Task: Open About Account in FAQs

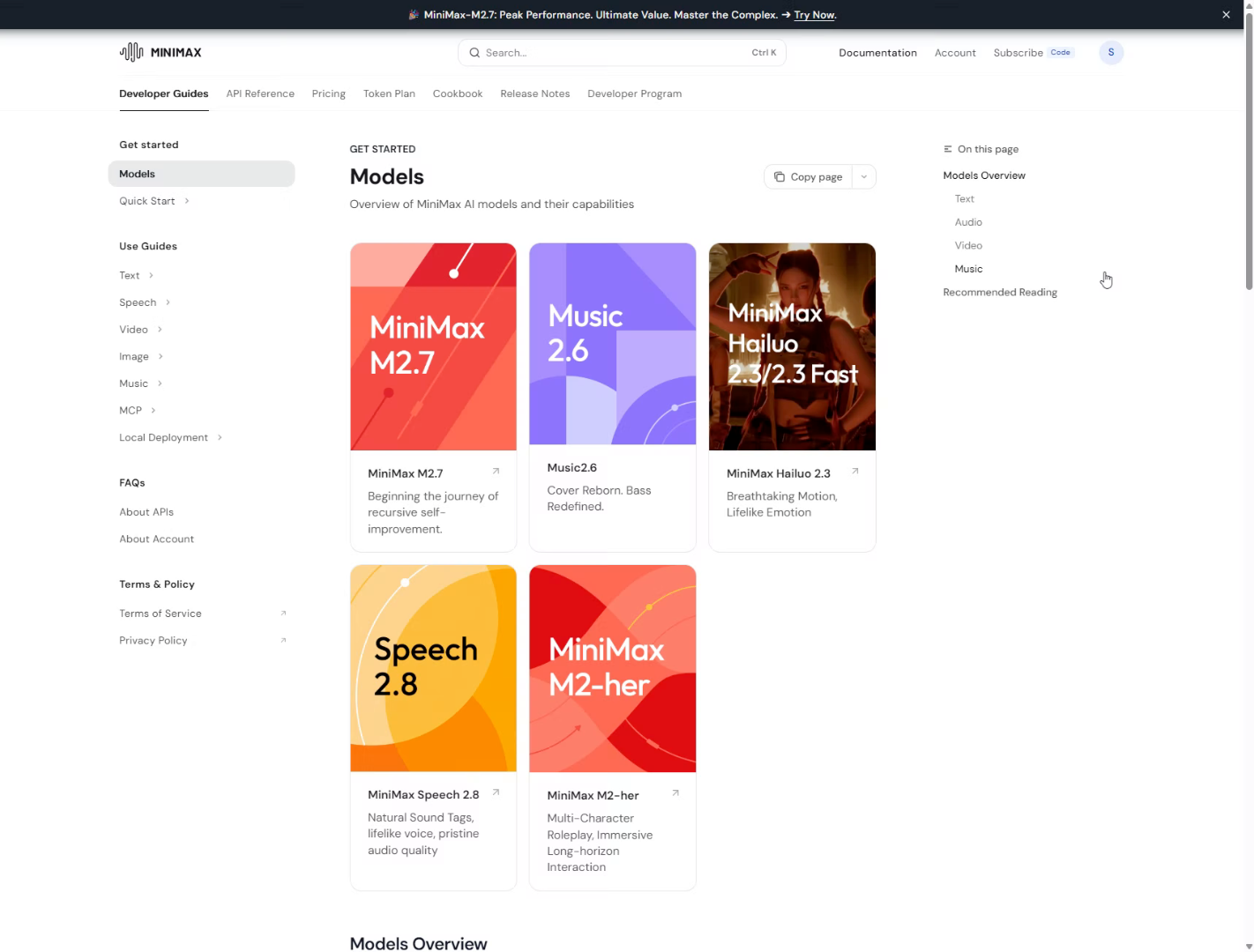Action: click(x=157, y=539)
